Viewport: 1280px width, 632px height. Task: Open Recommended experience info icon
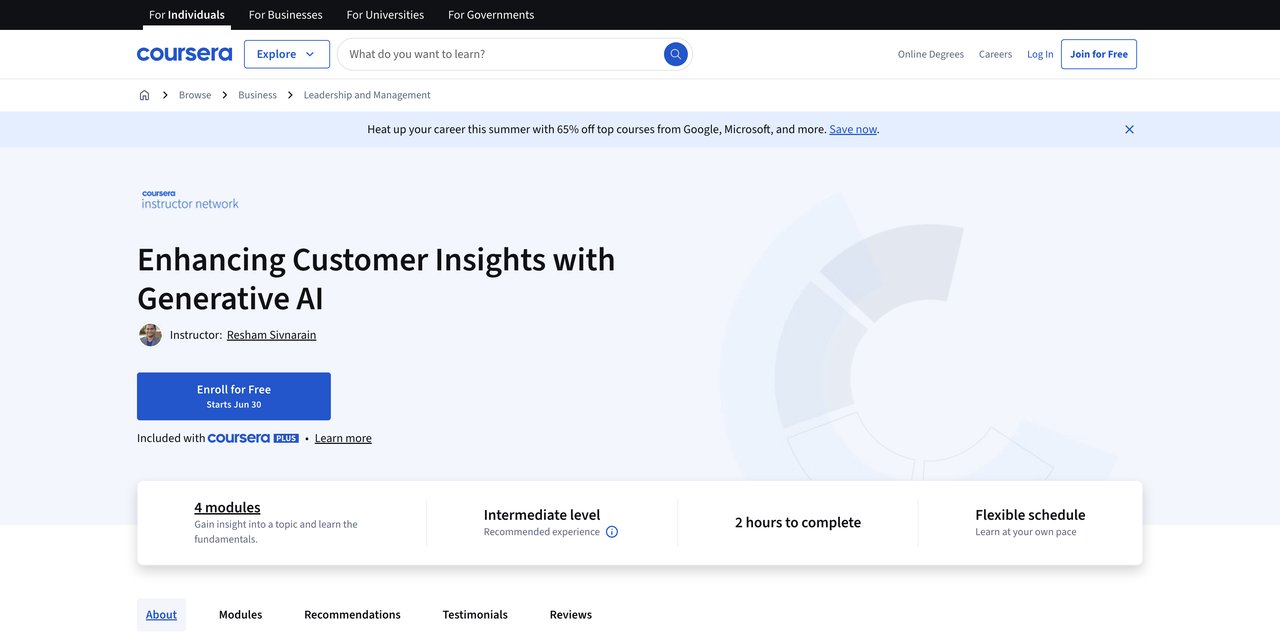tap(612, 532)
